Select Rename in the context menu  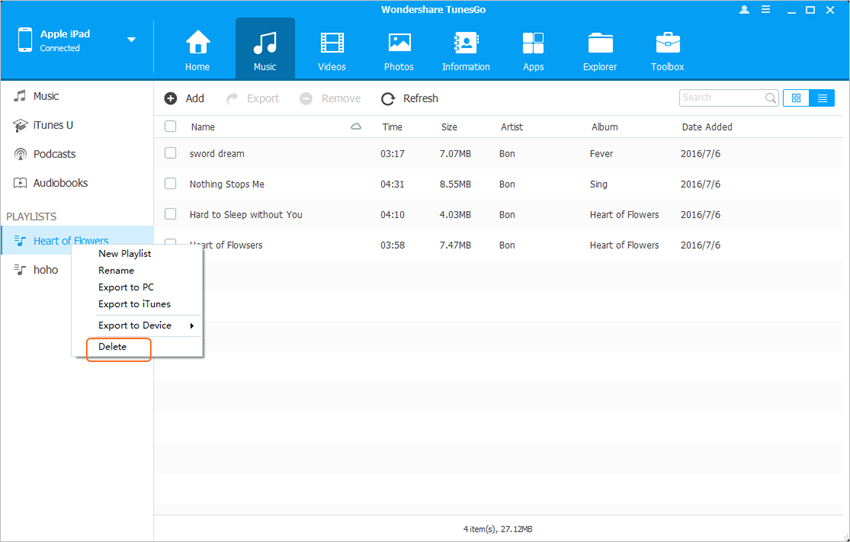point(116,271)
